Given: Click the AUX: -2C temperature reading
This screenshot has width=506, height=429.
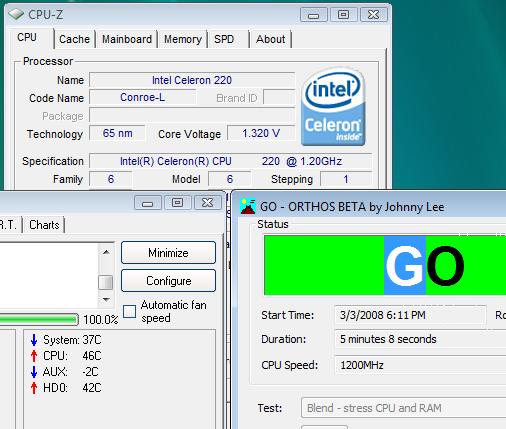Looking at the screenshot, I should (x=71, y=372).
